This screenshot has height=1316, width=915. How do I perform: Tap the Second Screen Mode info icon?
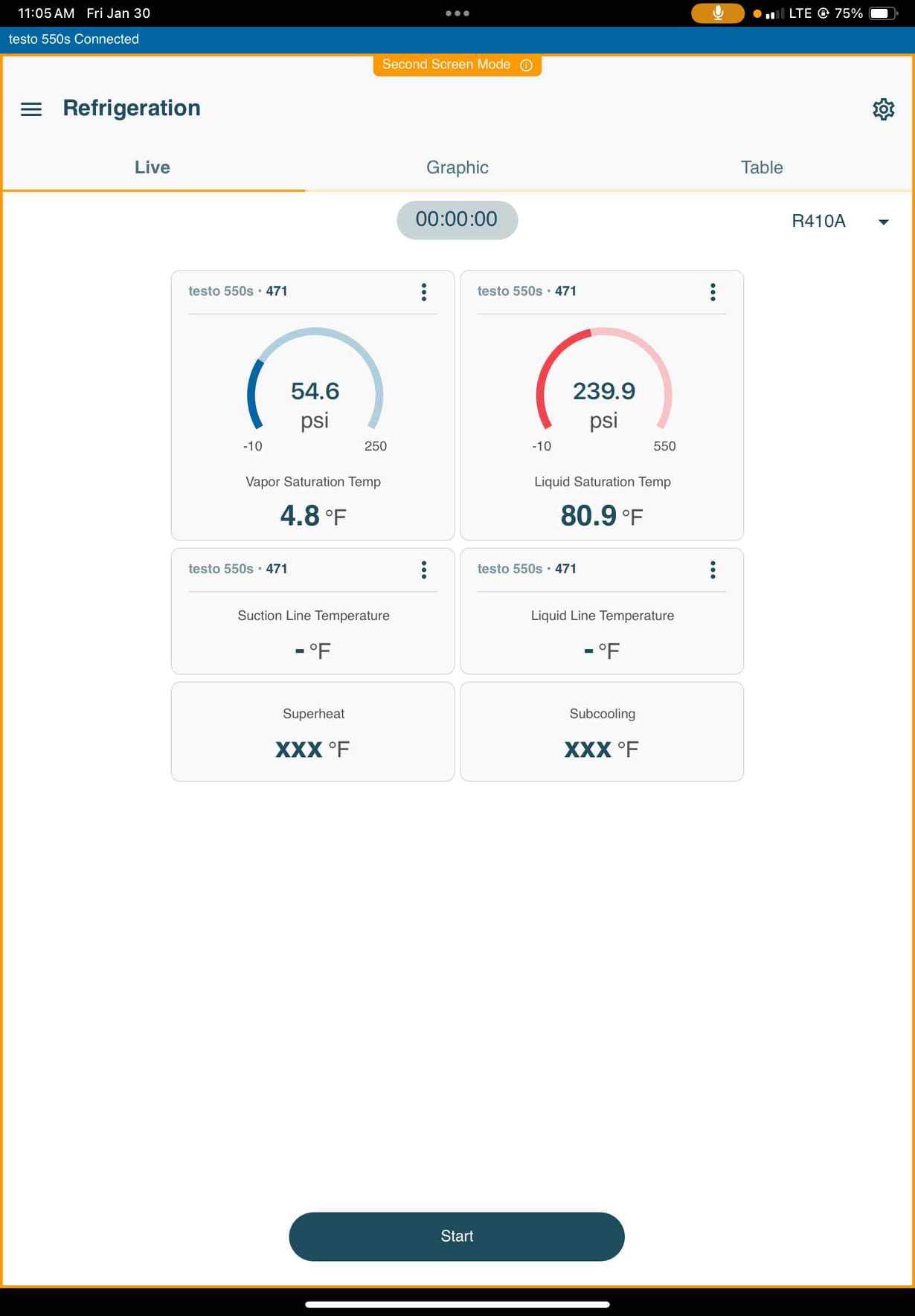coord(526,65)
